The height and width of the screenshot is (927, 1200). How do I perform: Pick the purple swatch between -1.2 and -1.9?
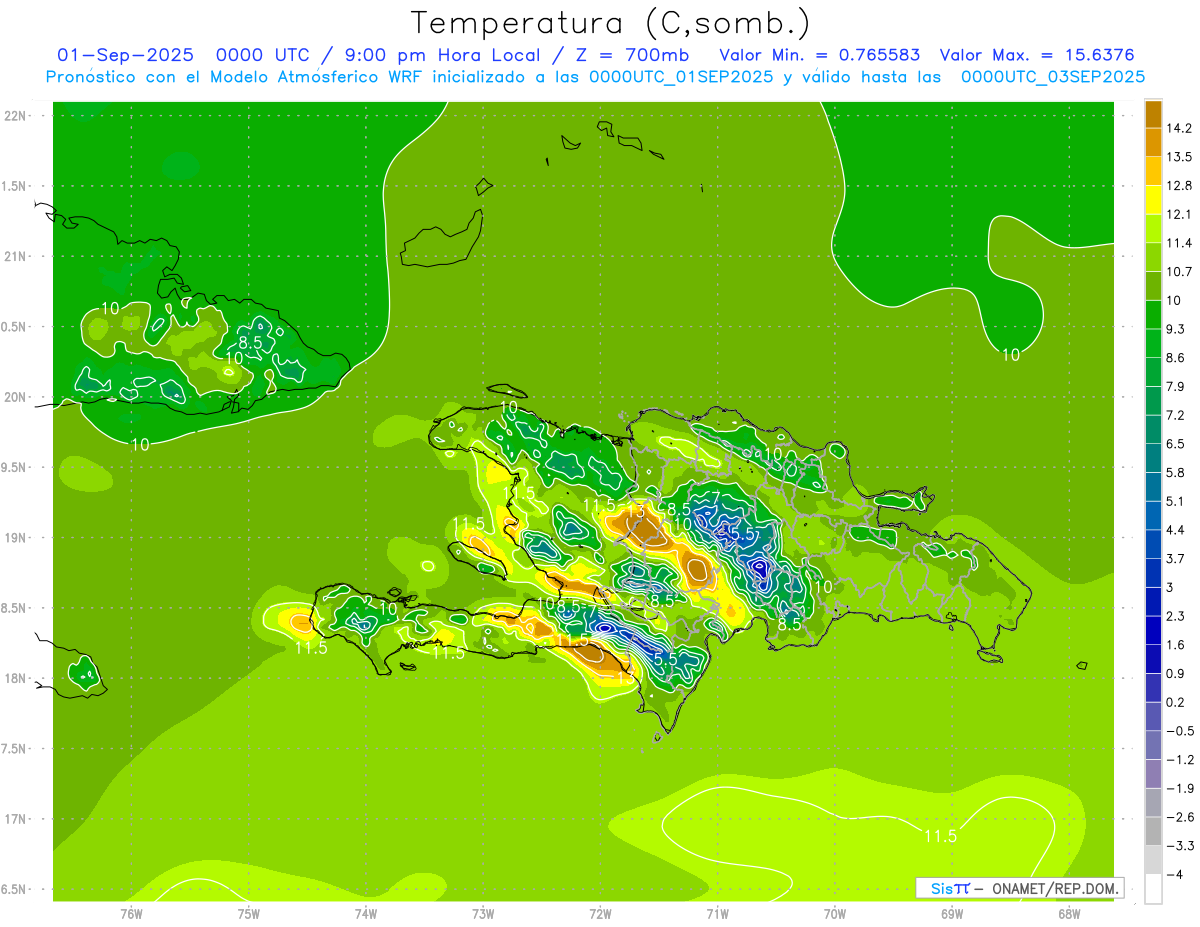pyautogui.click(x=1154, y=773)
